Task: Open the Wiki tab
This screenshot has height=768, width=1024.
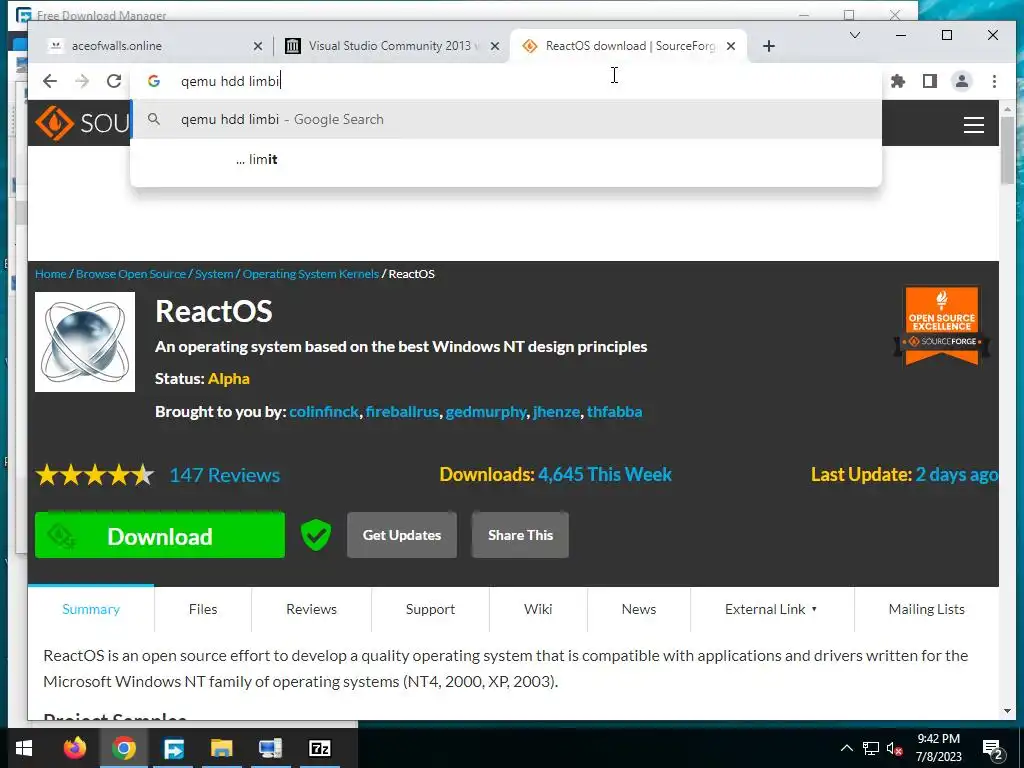Action: click(538, 609)
